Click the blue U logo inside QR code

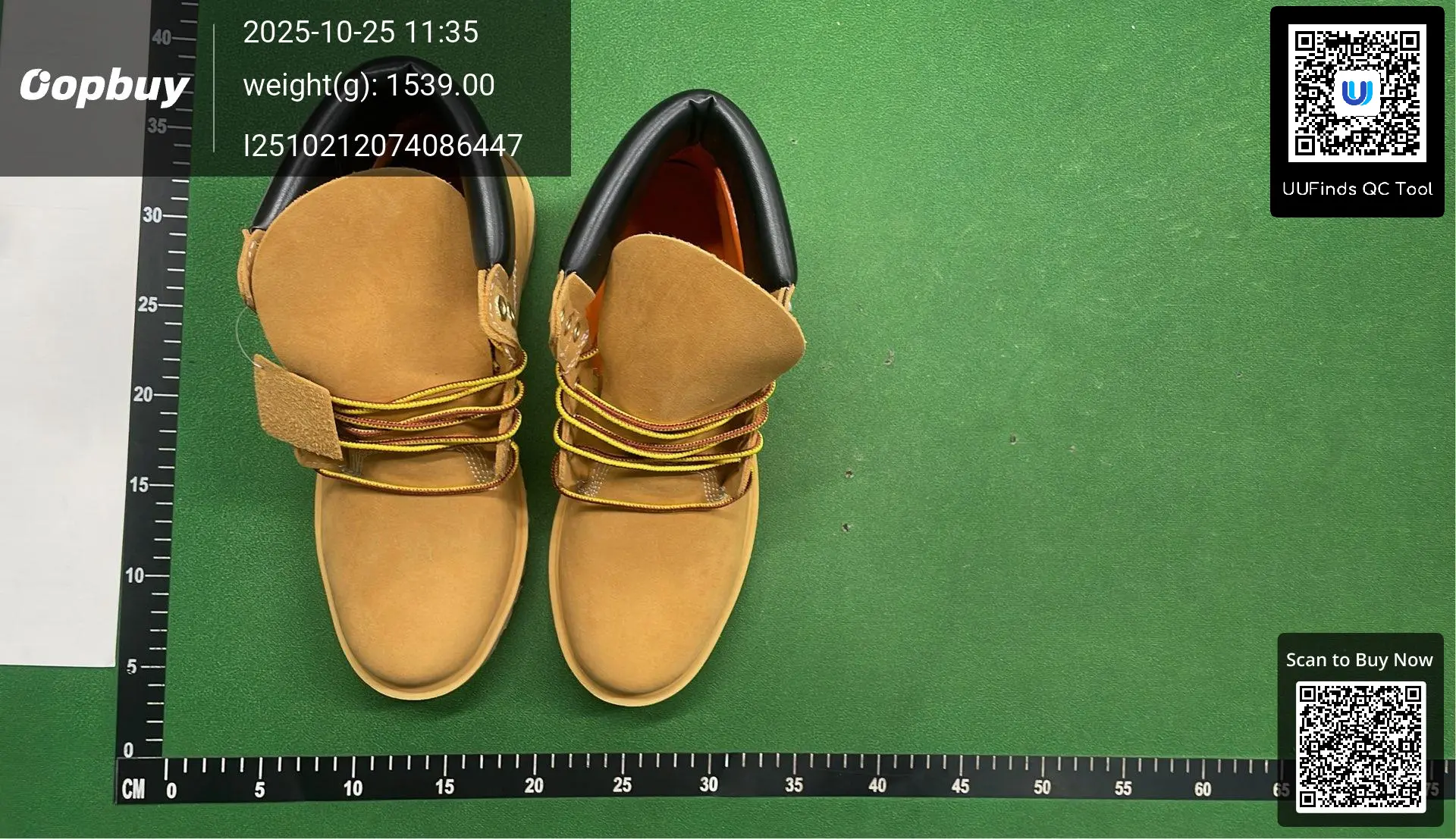[1357, 93]
